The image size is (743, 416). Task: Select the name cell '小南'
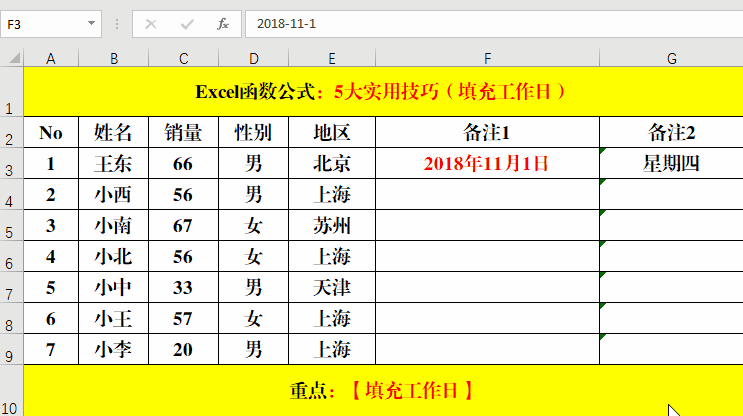(114, 225)
